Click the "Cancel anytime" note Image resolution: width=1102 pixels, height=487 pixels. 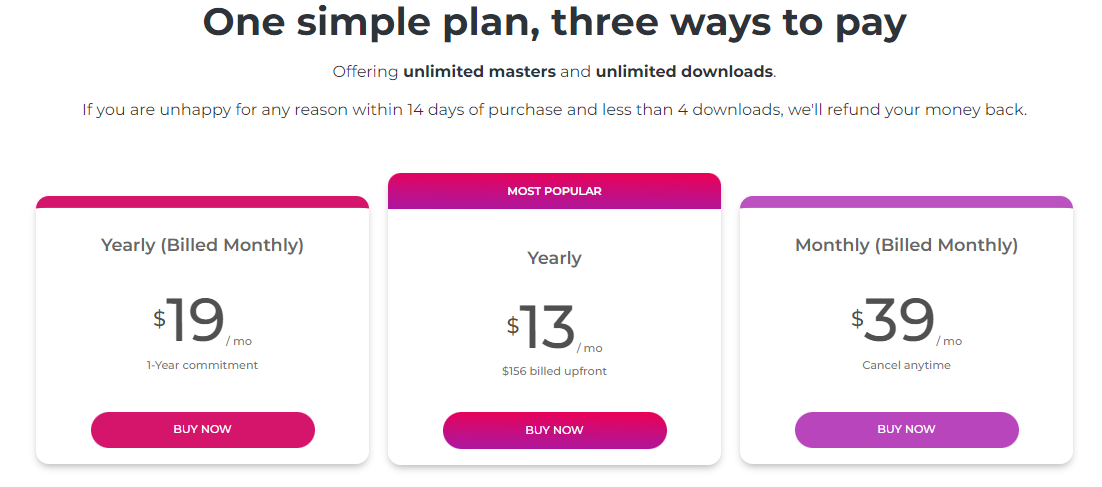(x=907, y=365)
